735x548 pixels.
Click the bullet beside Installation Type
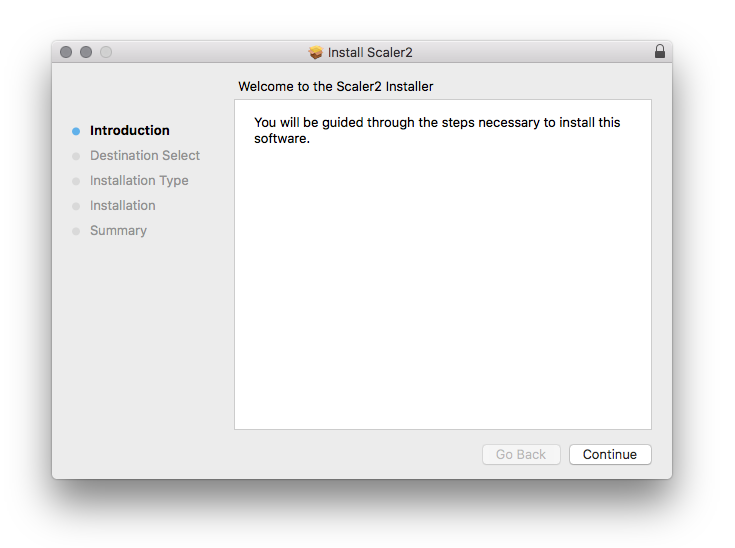pyautogui.click(x=76, y=181)
